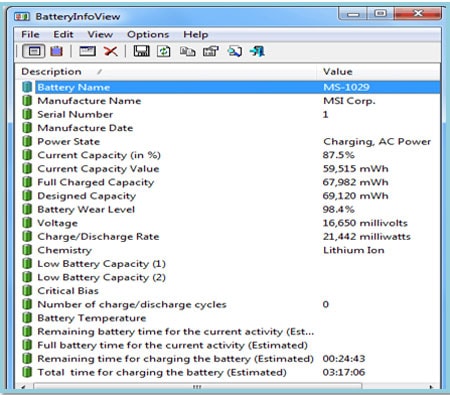Select the Manufacture Name row
Image resolution: width=450 pixels, height=395 pixels.
[228, 101]
